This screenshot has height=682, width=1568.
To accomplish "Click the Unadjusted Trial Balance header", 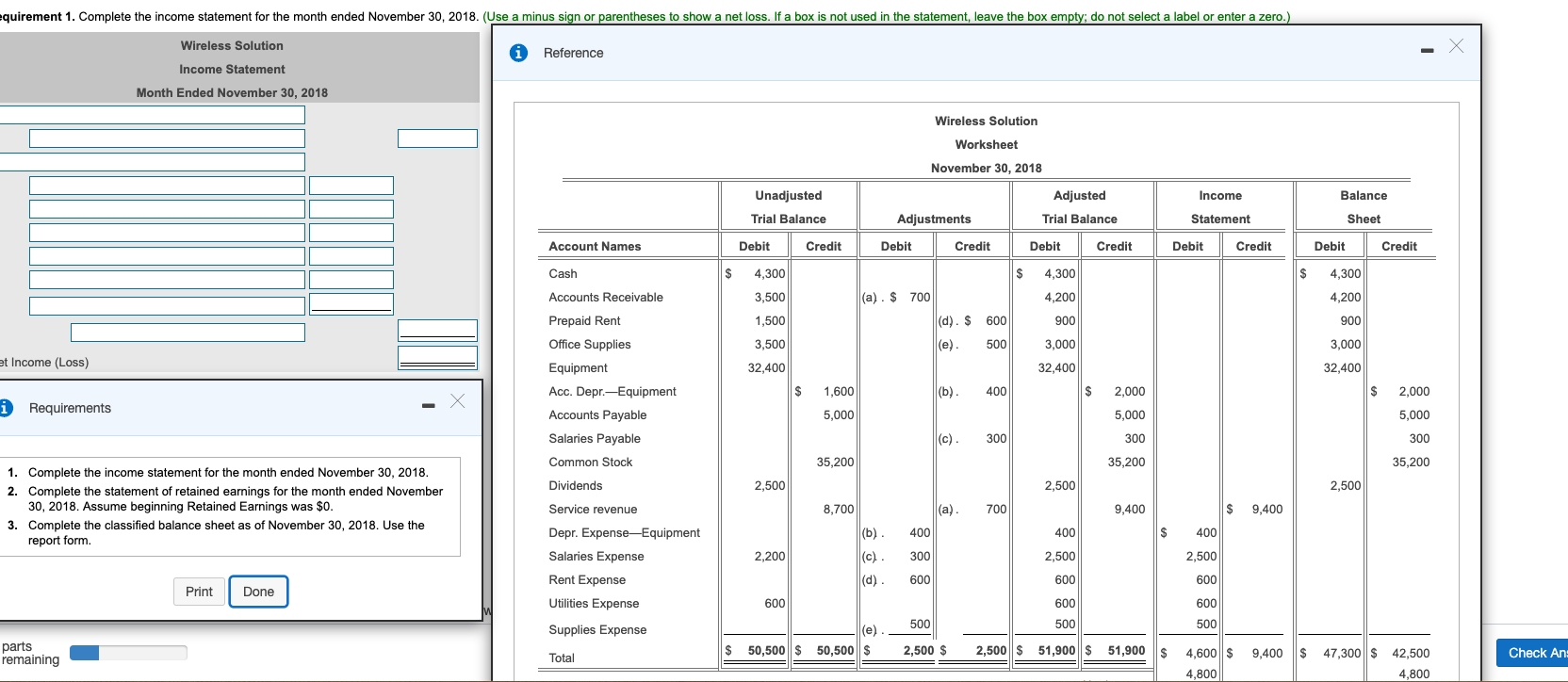I will point(789,207).
